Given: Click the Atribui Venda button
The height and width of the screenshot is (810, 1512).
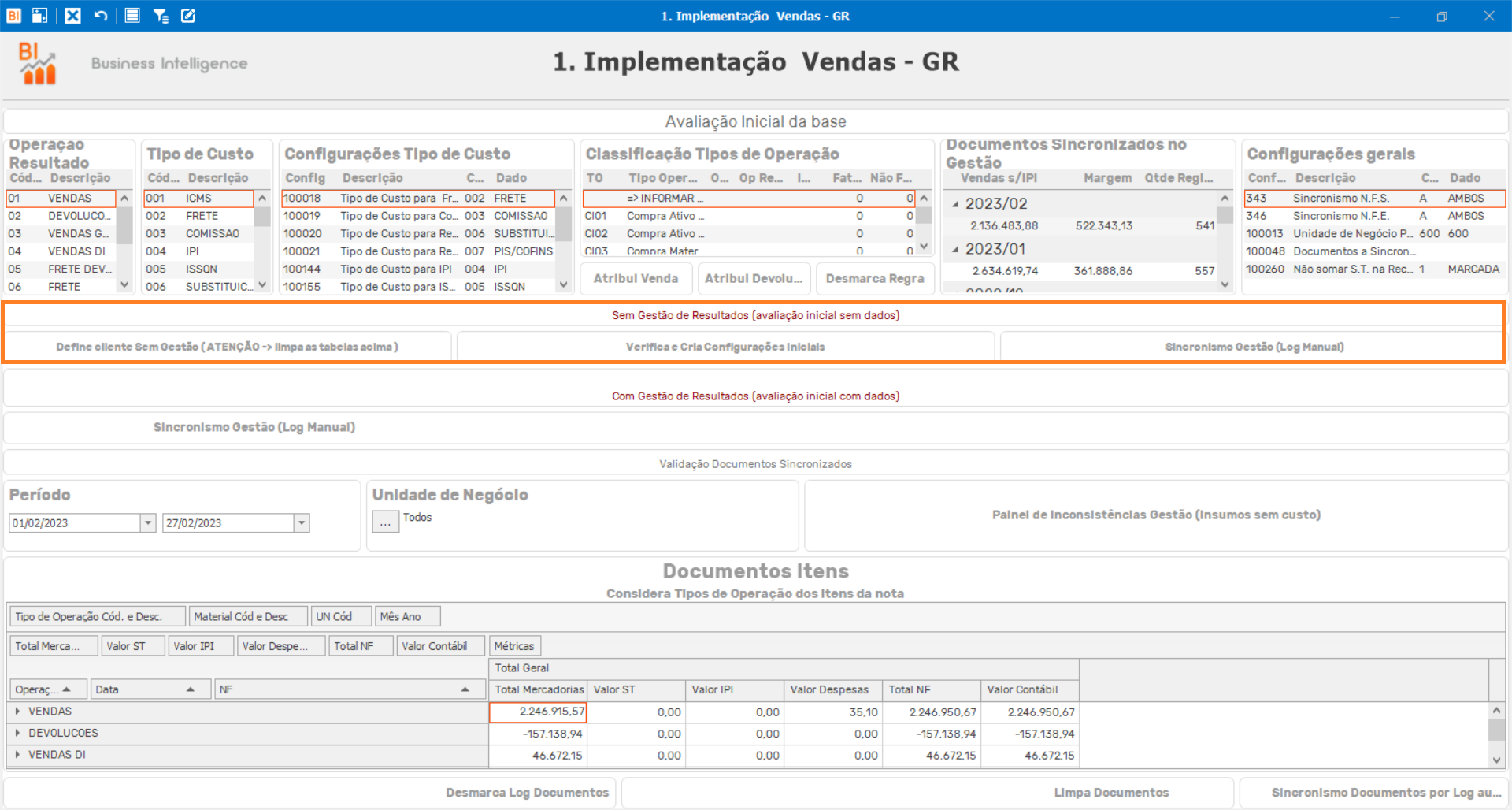Looking at the screenshot, I should coord(636,279).
